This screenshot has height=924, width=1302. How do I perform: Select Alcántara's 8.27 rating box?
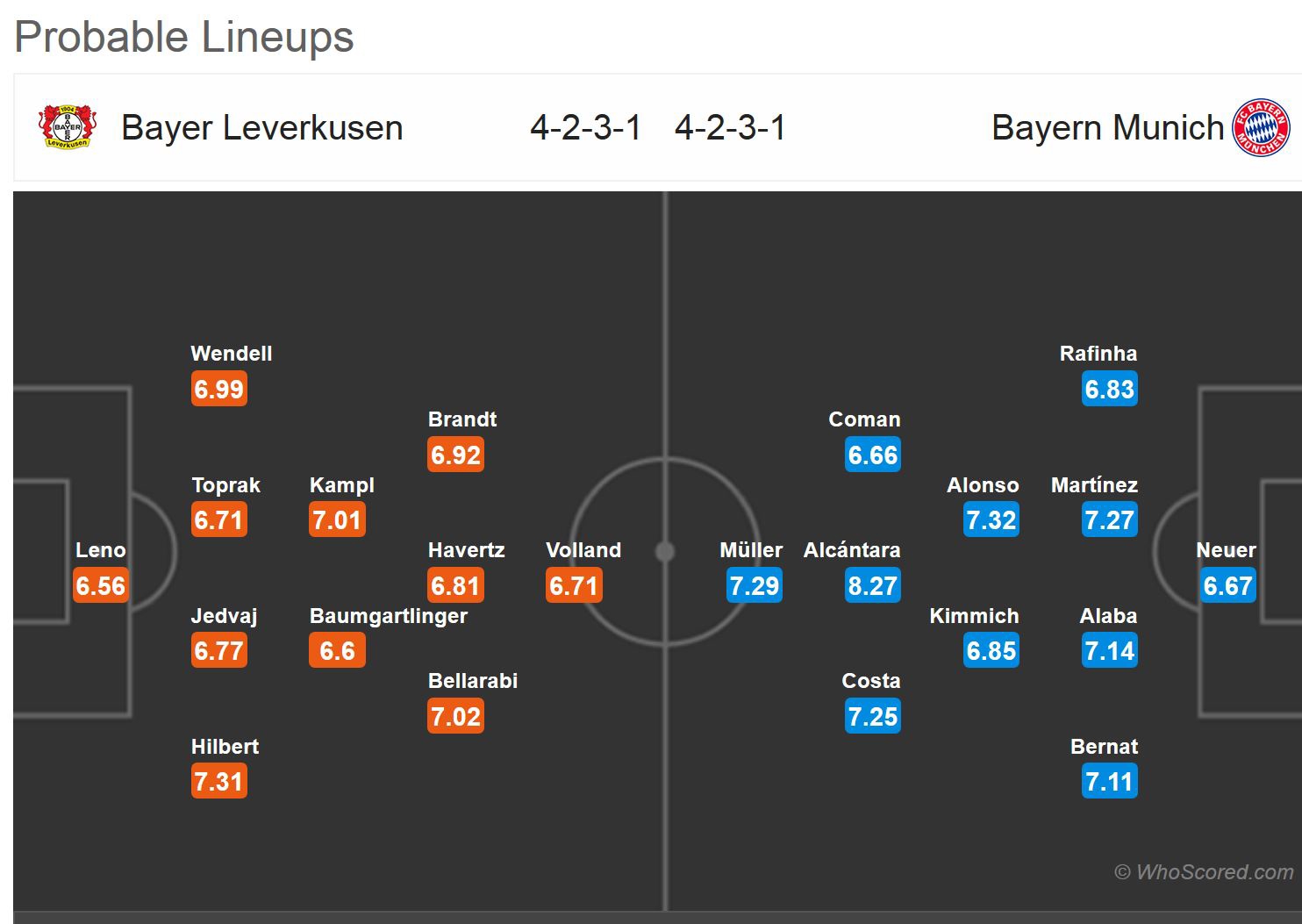[x=872, y=585]
